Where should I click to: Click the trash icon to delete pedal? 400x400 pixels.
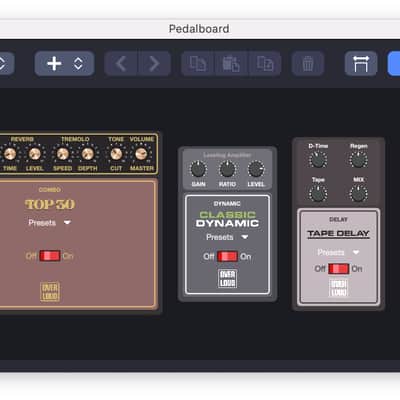308,63
